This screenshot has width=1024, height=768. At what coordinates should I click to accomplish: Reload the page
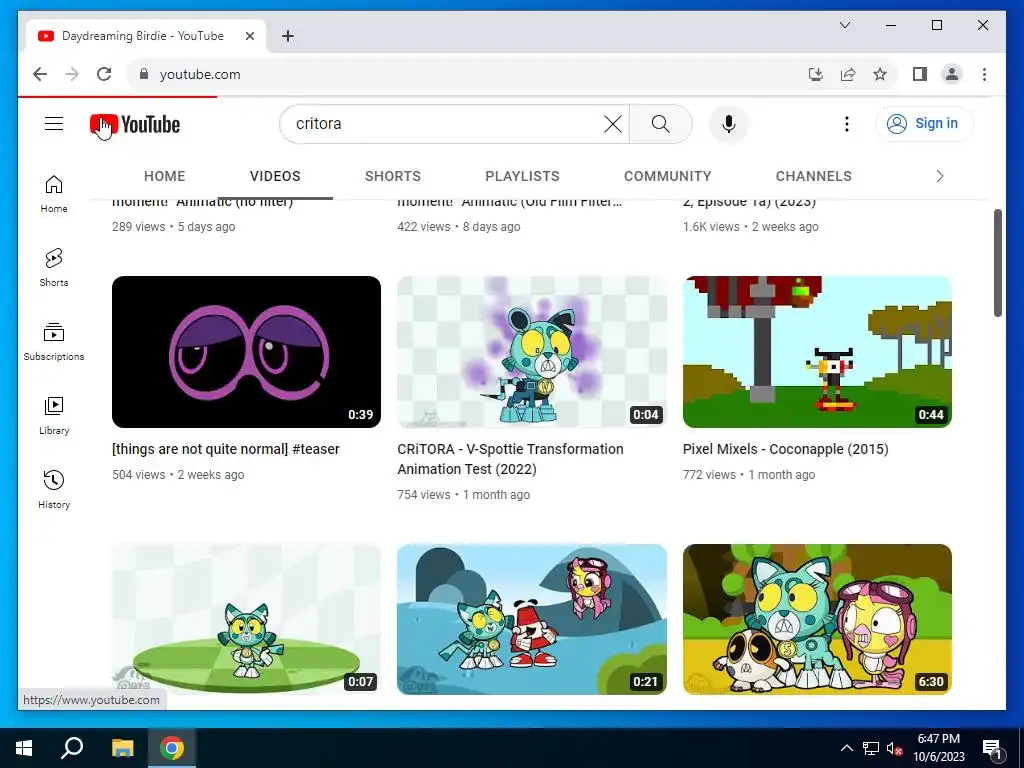(x=104, y=74)
